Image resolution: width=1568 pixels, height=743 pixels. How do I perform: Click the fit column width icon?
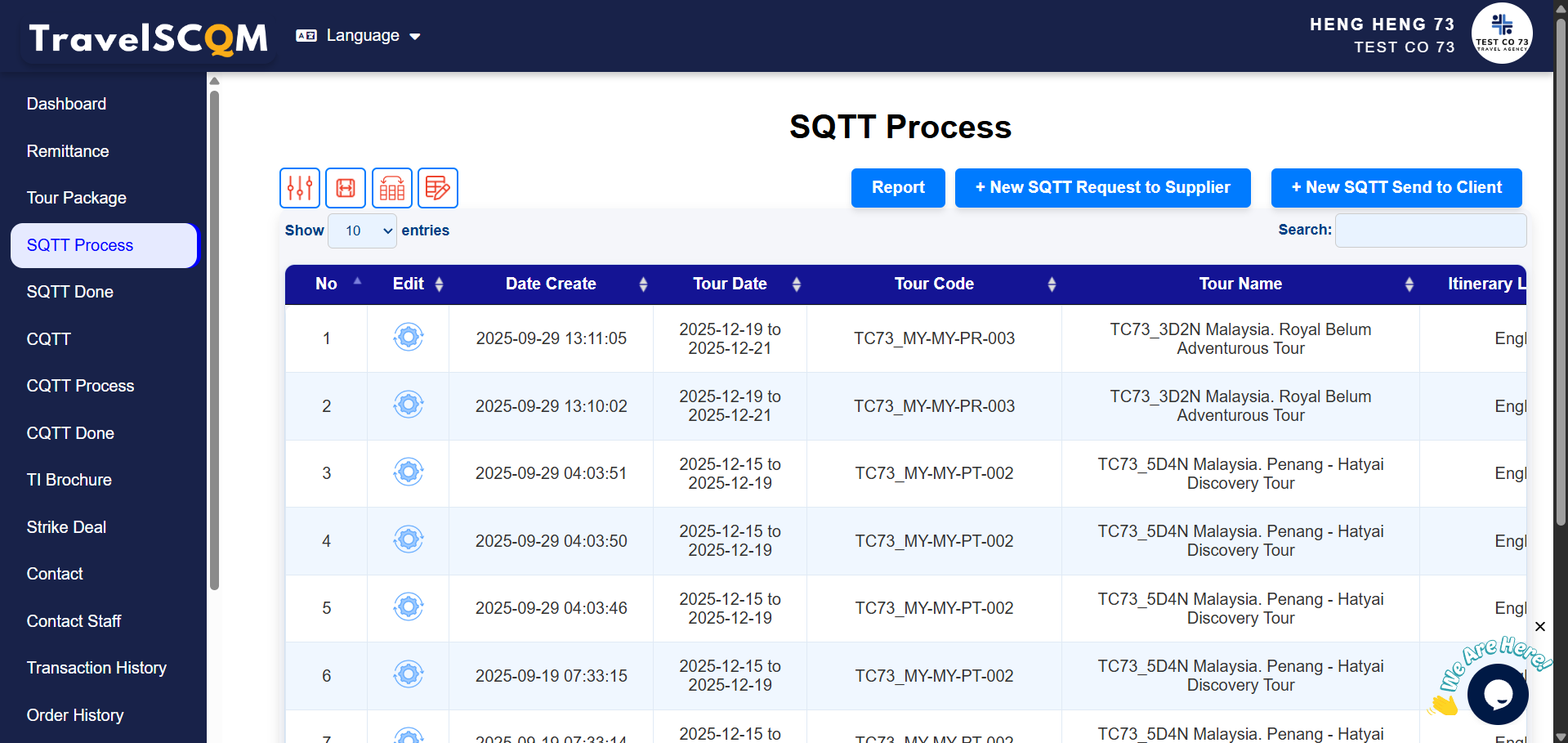346,188
